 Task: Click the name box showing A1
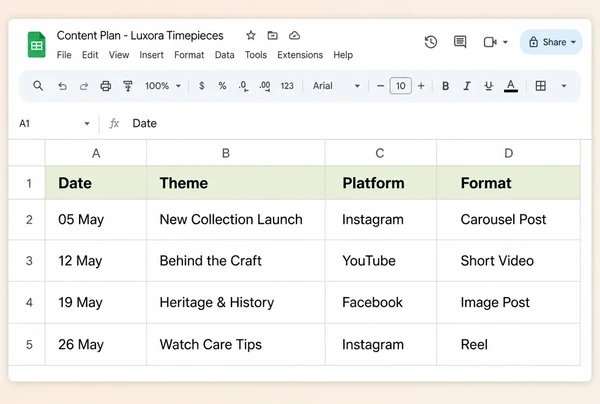tap(54, 124)
